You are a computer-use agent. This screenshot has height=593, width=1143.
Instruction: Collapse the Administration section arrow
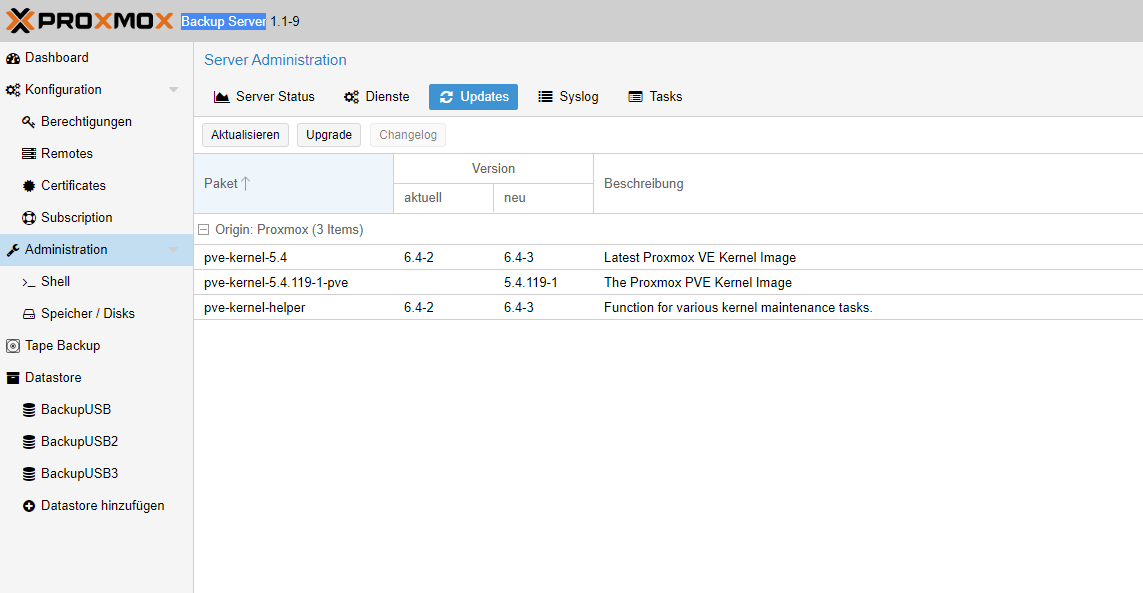coord(173,250)
